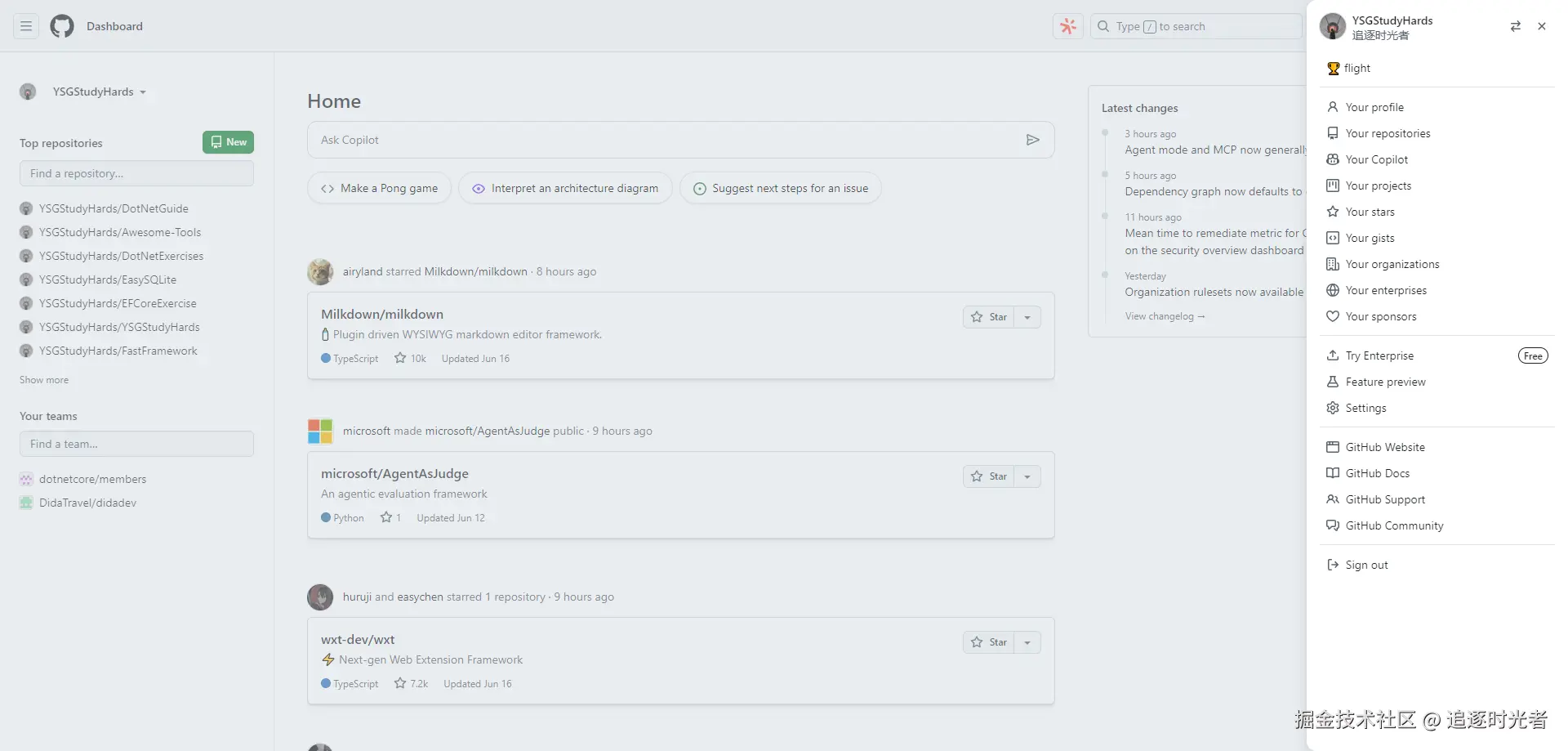Screen dimensions: 1568x751
Task: Open Feature preview
Action: coord(1437,382)
